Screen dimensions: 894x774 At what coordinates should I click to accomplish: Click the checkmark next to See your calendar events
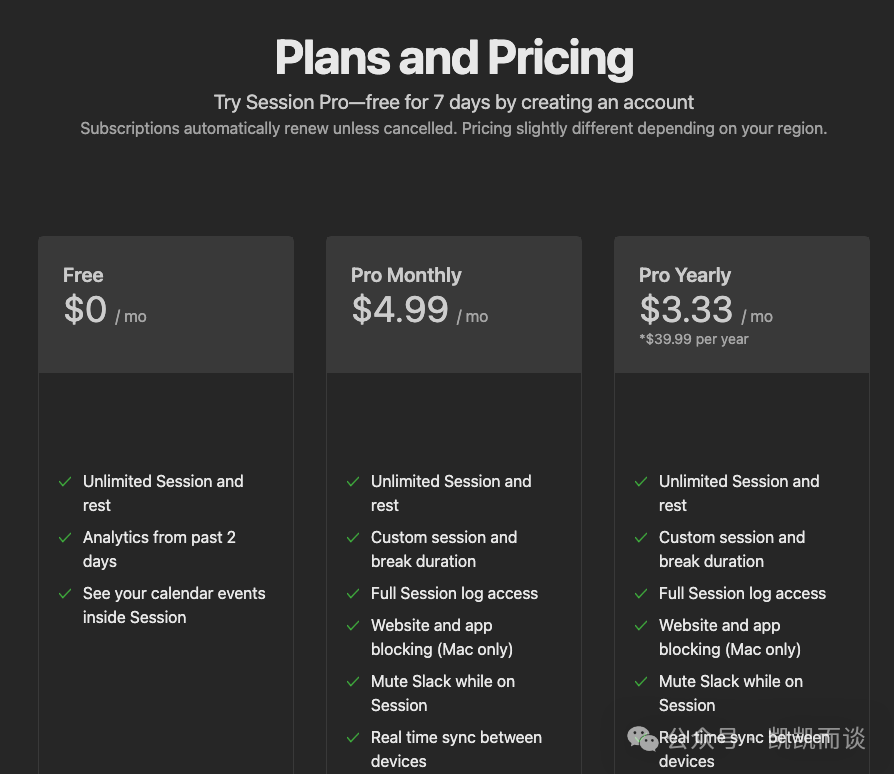tap(65, 594)
